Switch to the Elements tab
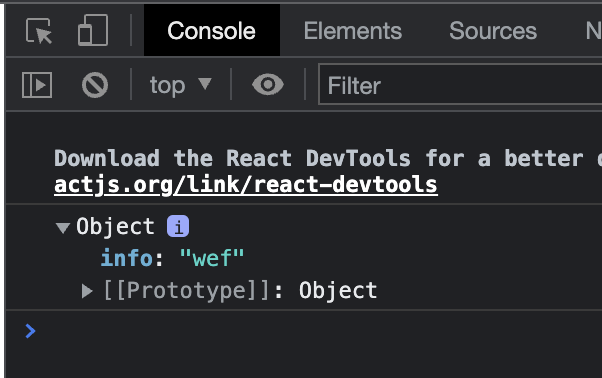 [352, 31]
